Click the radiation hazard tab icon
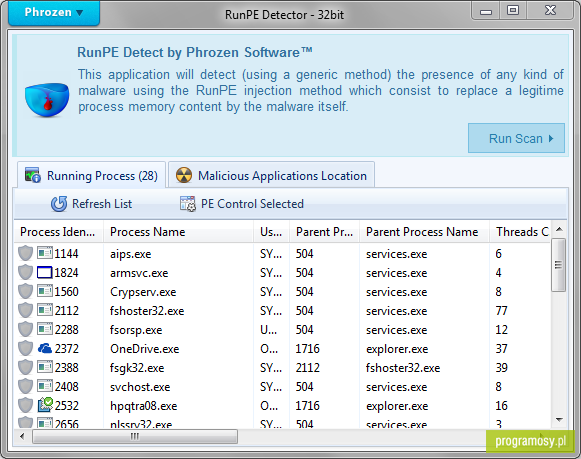This screenshot has width=581, height=459. click(x=184, y=175)
